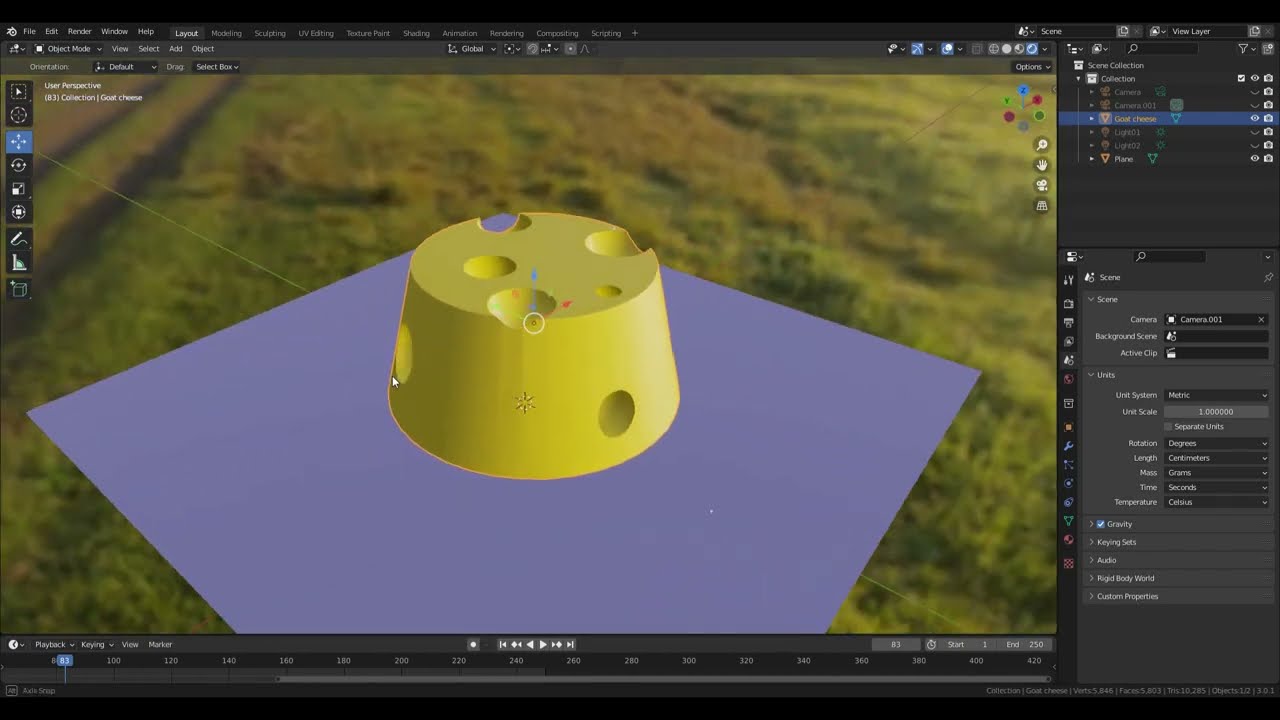Activate the Transform tool

(x=19, y=212)
